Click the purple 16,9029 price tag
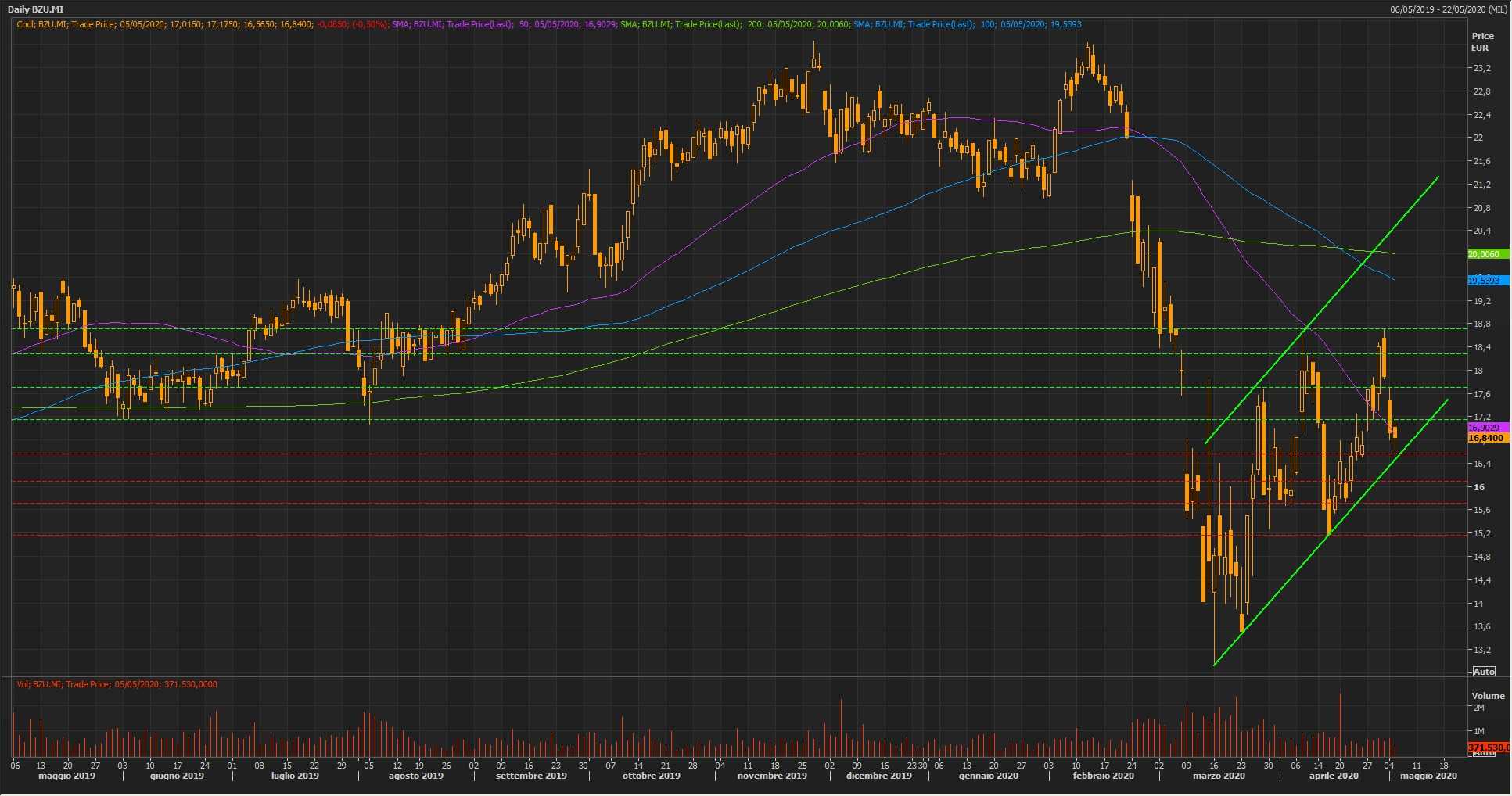The image size is (1512, 796). click(1487, 428)
